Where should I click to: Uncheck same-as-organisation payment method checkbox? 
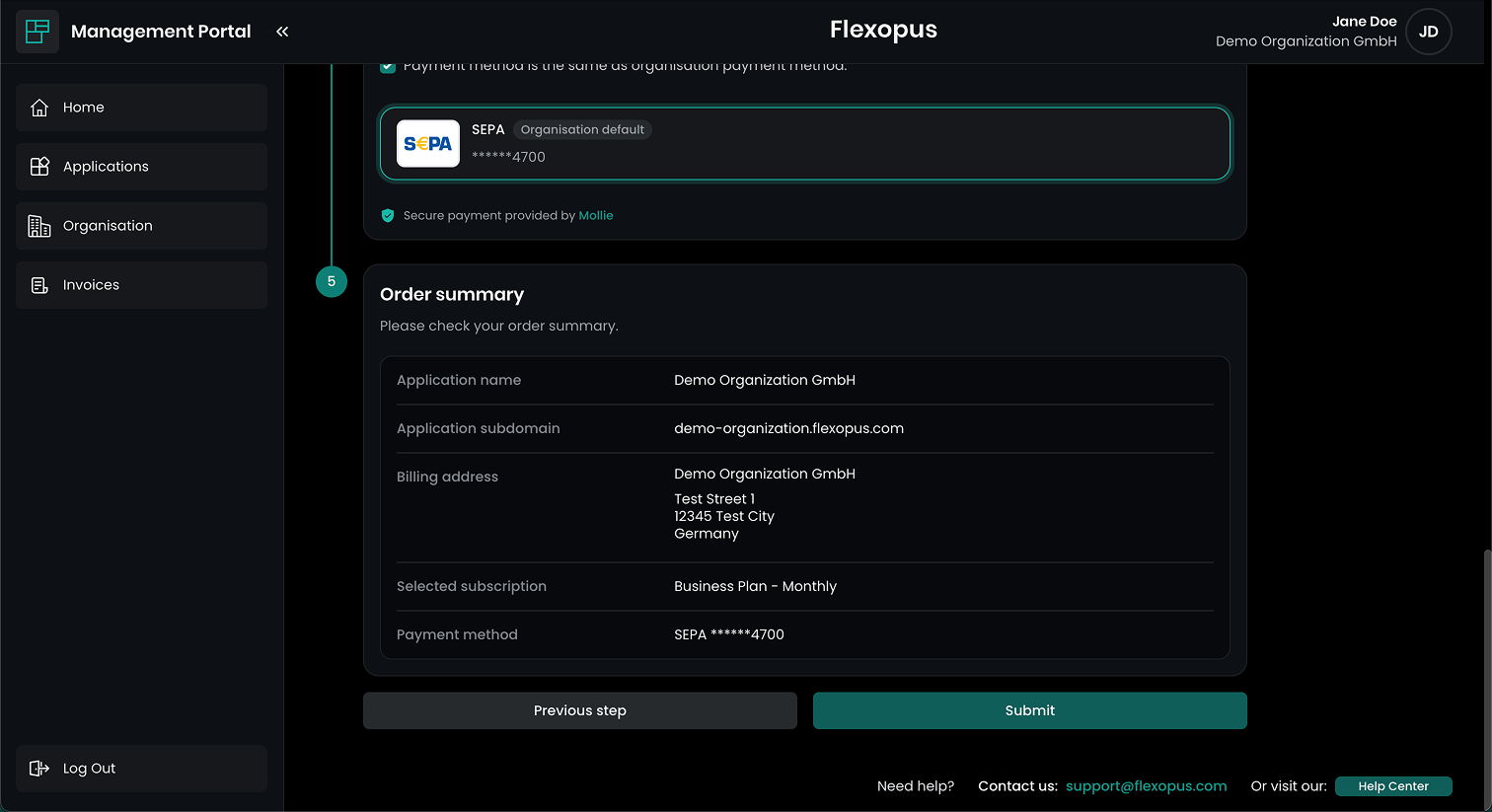(x=388, y=67)
